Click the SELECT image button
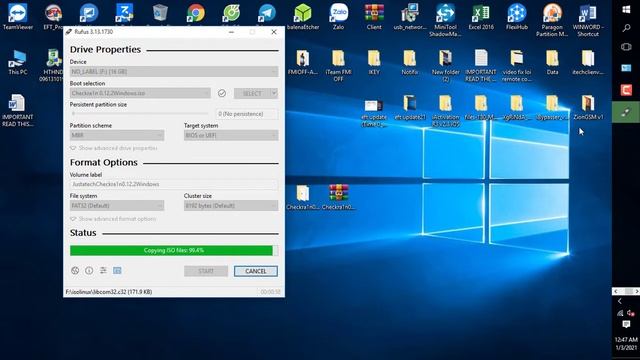Screen dimensions: 640x360 (252, 93)
